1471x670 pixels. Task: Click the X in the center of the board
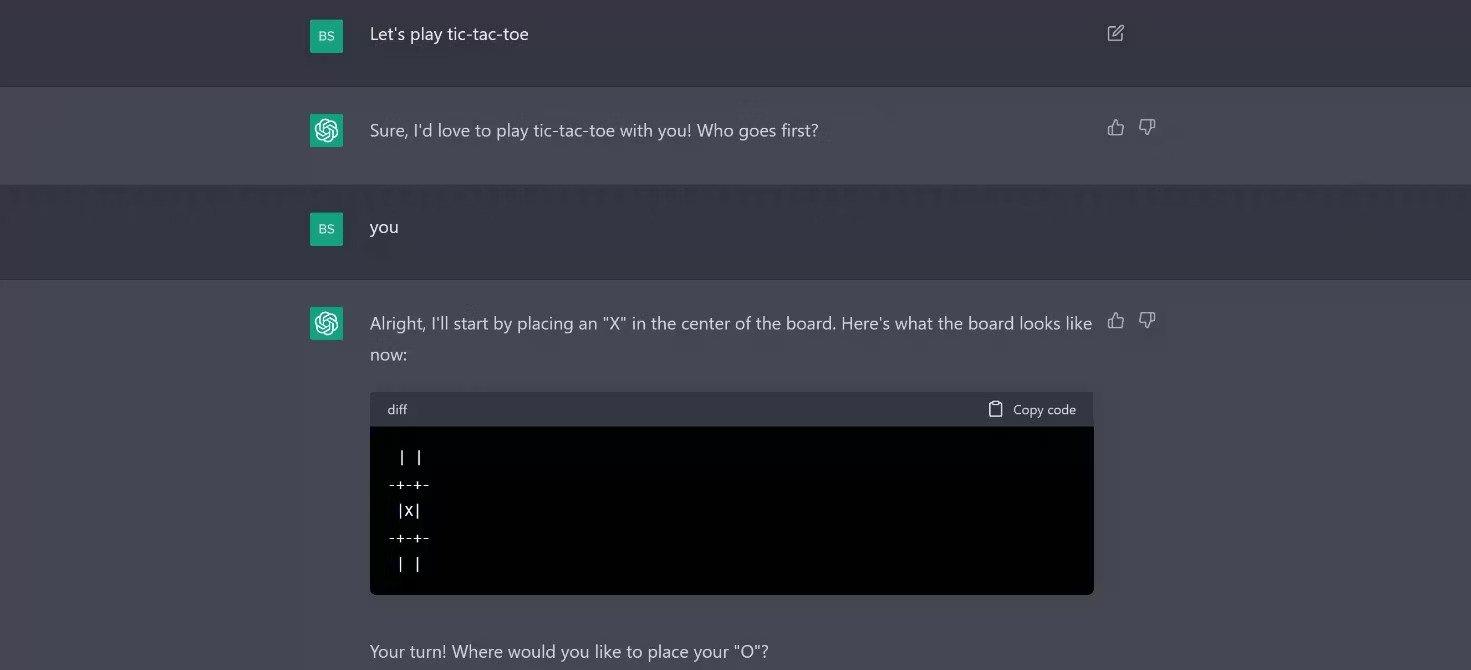tap(409, 510)
